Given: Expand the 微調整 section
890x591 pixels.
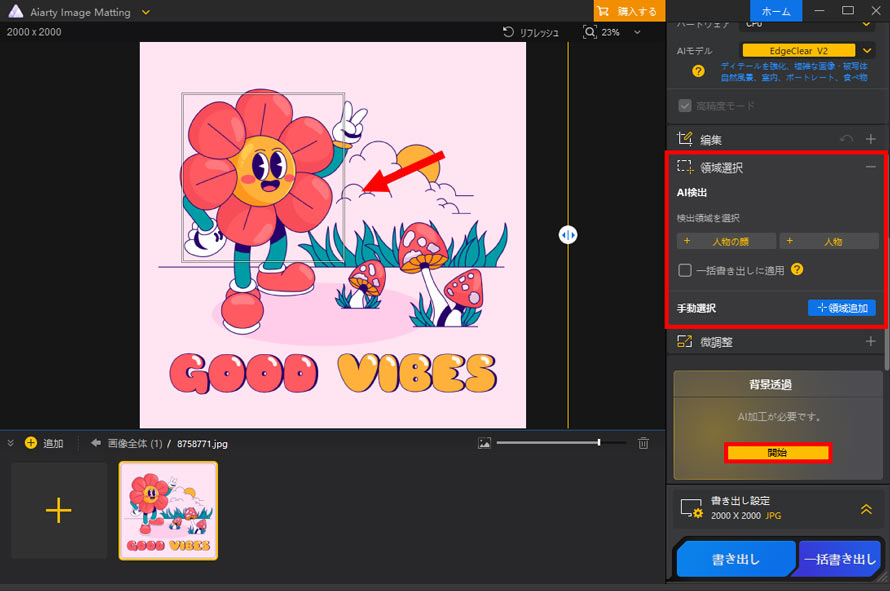Looking at the screenshot, I should click(870, 341).
